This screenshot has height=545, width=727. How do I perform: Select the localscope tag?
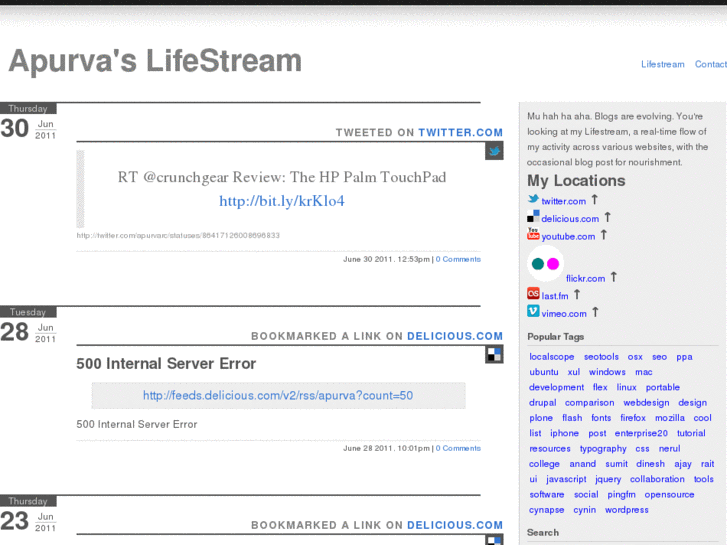point(552,357)
